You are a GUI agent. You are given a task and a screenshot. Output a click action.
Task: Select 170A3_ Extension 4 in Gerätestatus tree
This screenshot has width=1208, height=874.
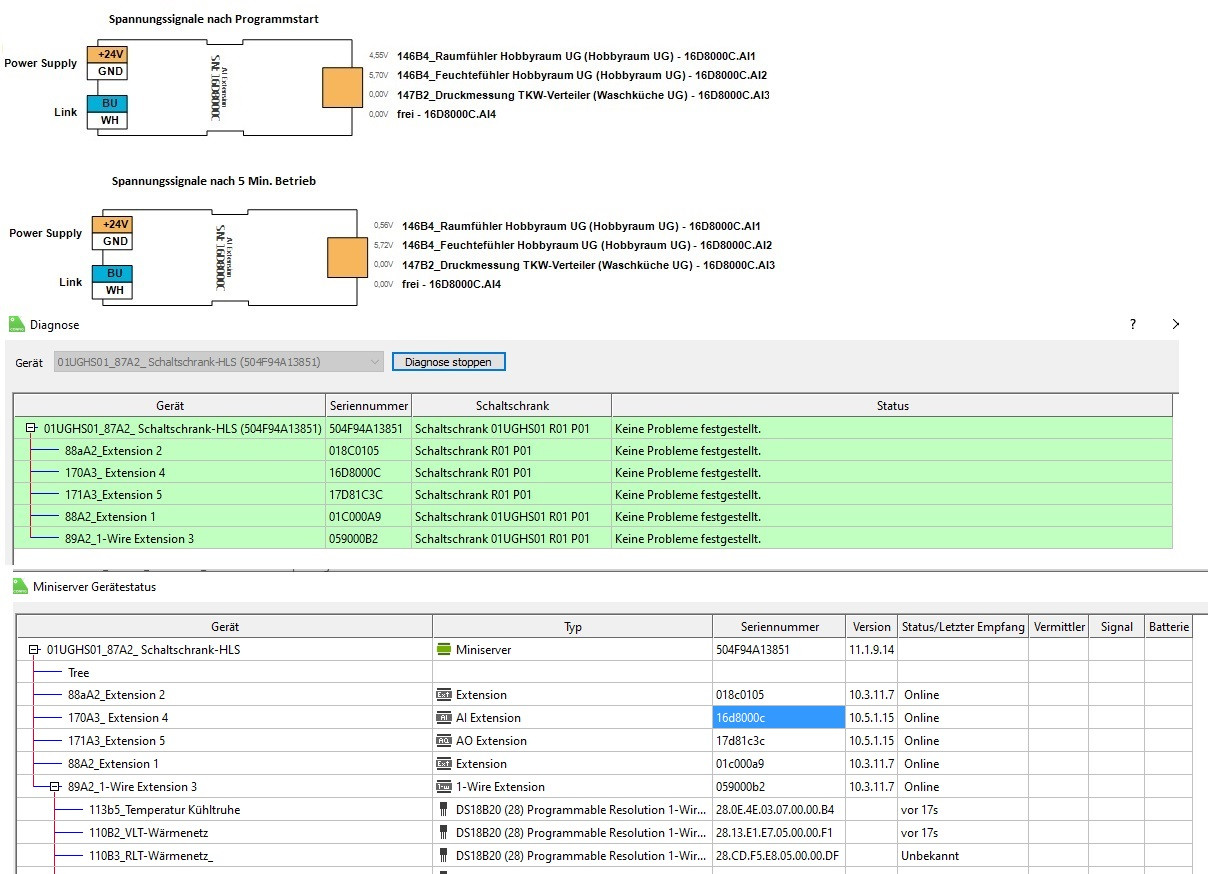click(x=118, y=718)
